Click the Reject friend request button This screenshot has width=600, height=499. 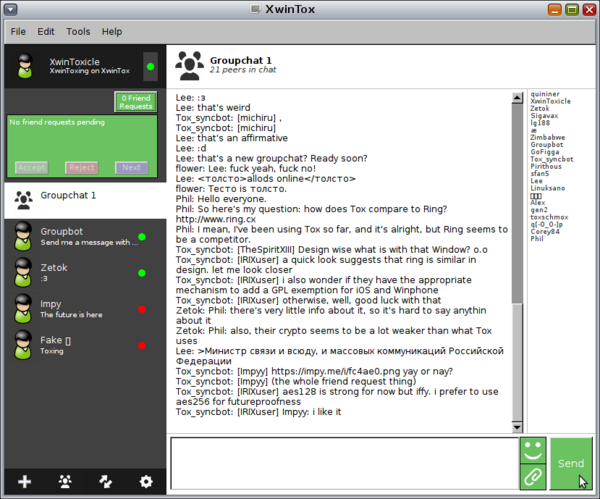coord(82,167)
